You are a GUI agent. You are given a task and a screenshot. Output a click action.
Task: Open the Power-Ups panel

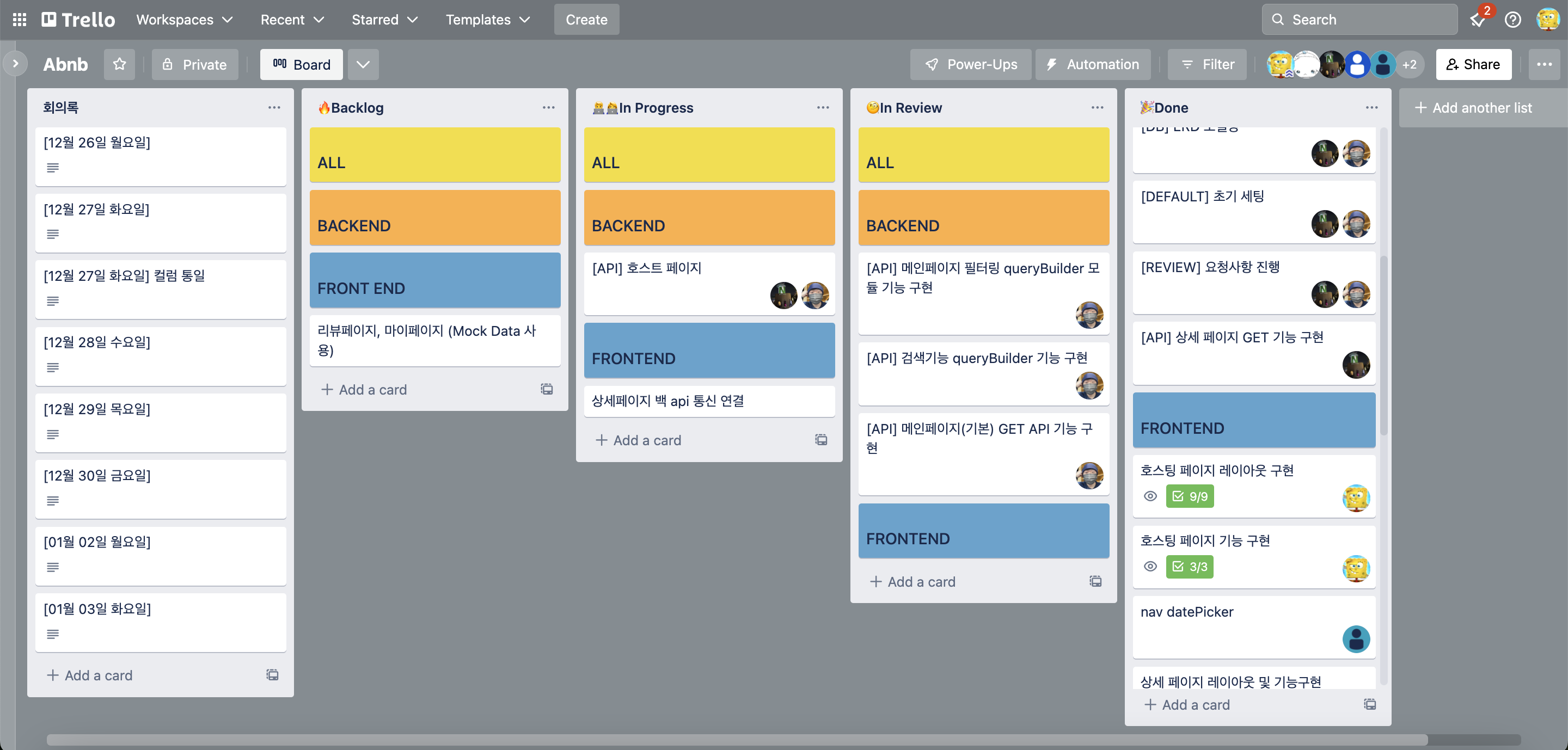click(970, 64)
